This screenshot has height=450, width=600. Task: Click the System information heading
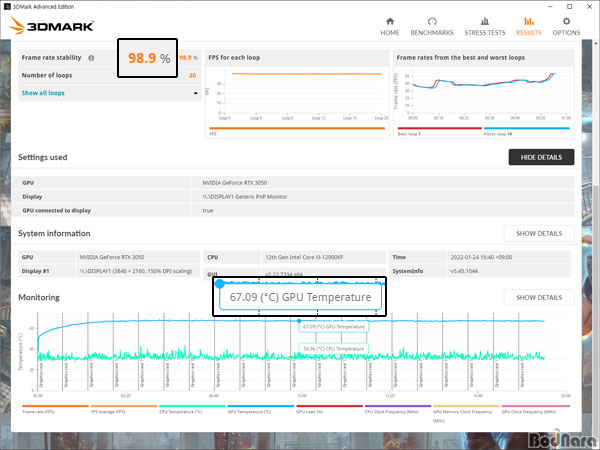54,233
